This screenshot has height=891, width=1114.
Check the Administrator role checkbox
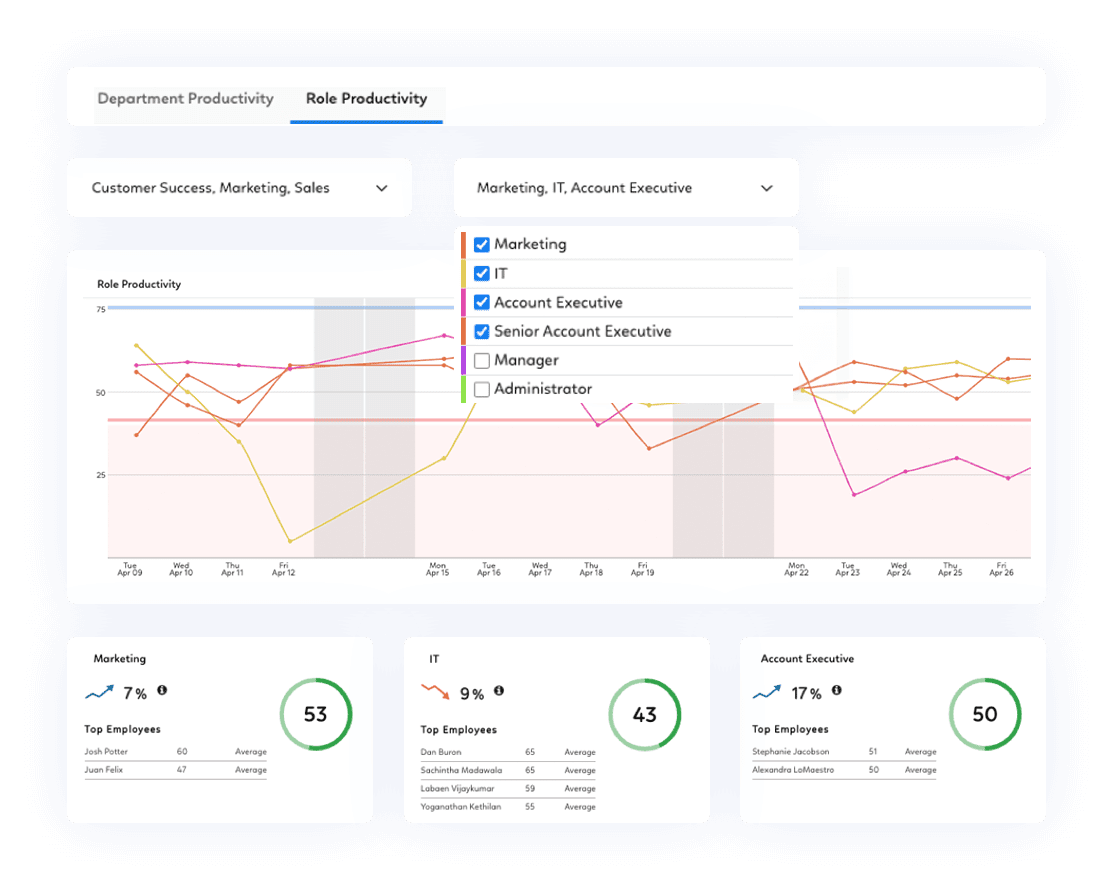coord(482,390)
